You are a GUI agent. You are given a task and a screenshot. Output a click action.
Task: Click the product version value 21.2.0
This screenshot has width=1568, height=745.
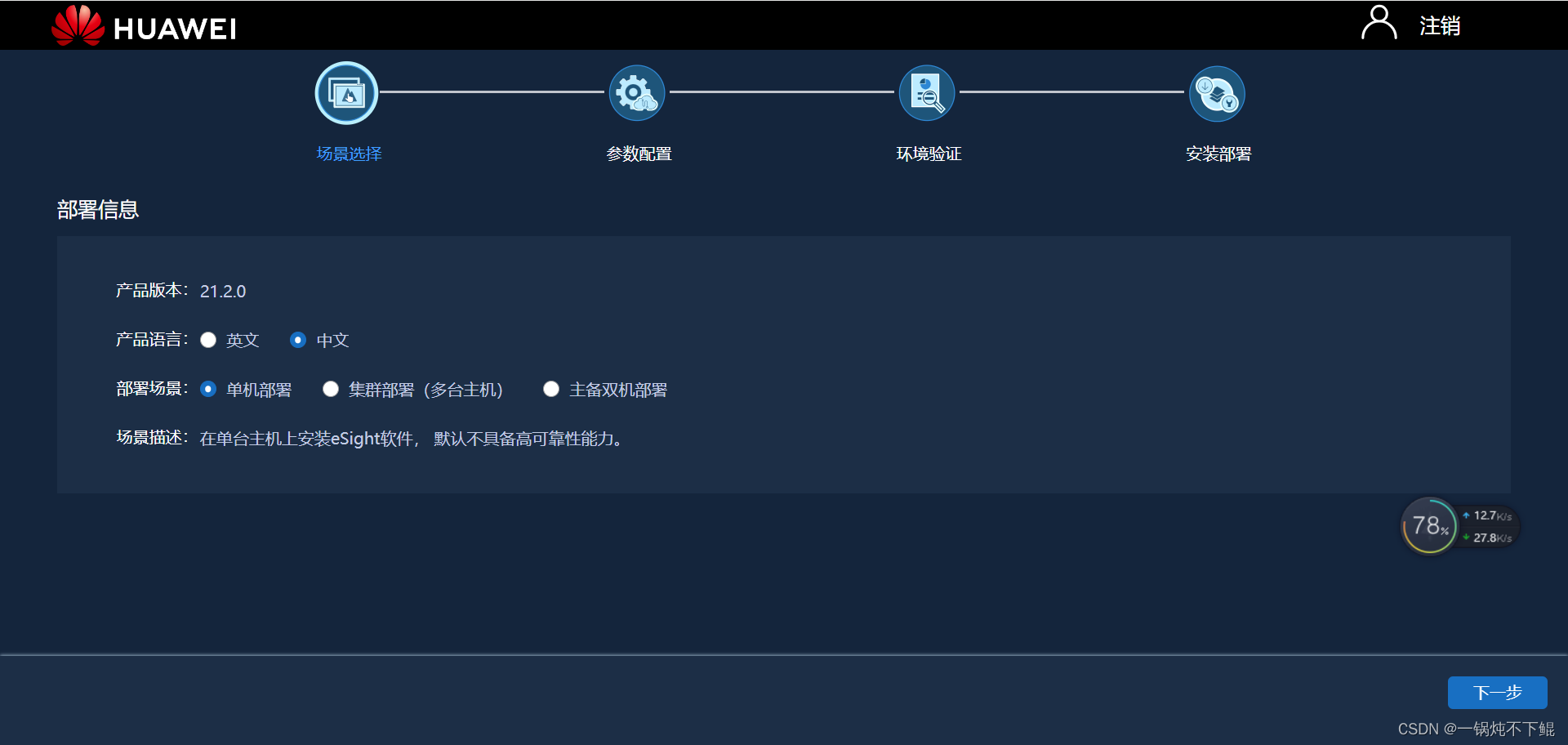click(222, 291)
